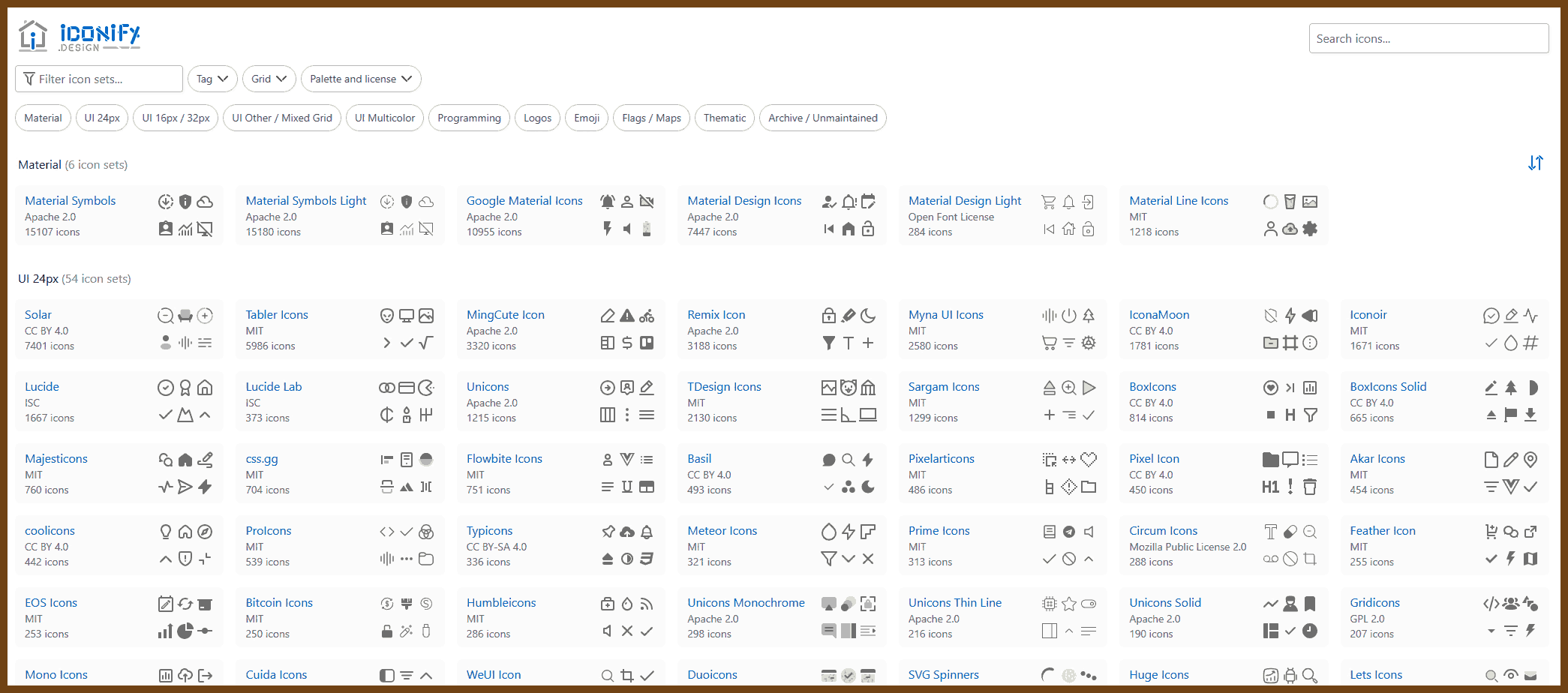Focus the Search icons input field
This screenshot has height=693, width=1568.
point(1428,38)
